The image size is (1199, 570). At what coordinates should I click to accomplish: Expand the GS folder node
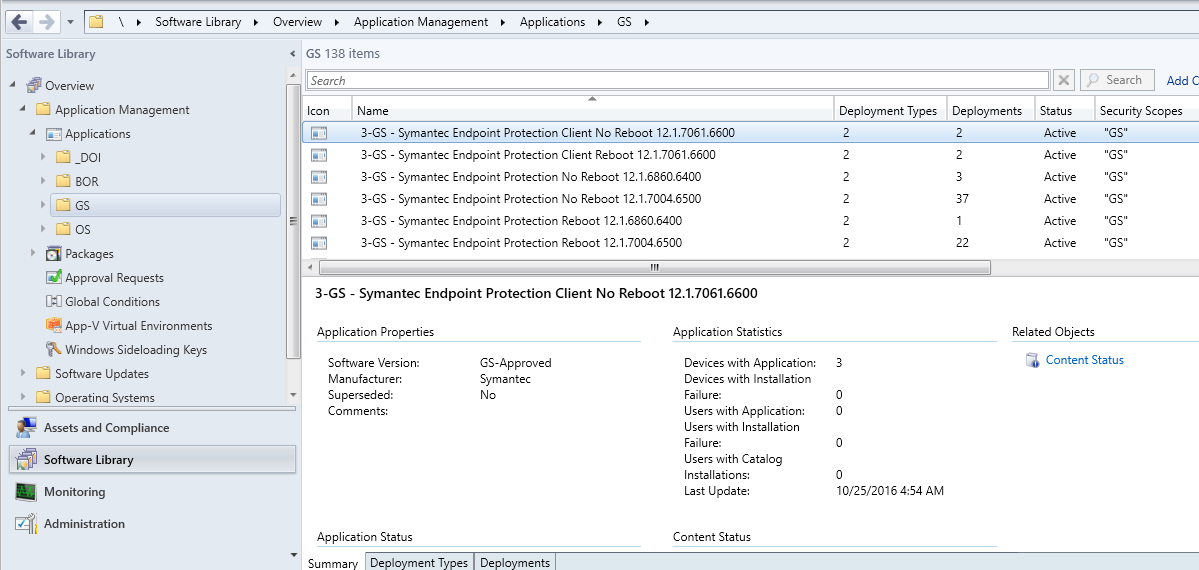coord(43,205)
